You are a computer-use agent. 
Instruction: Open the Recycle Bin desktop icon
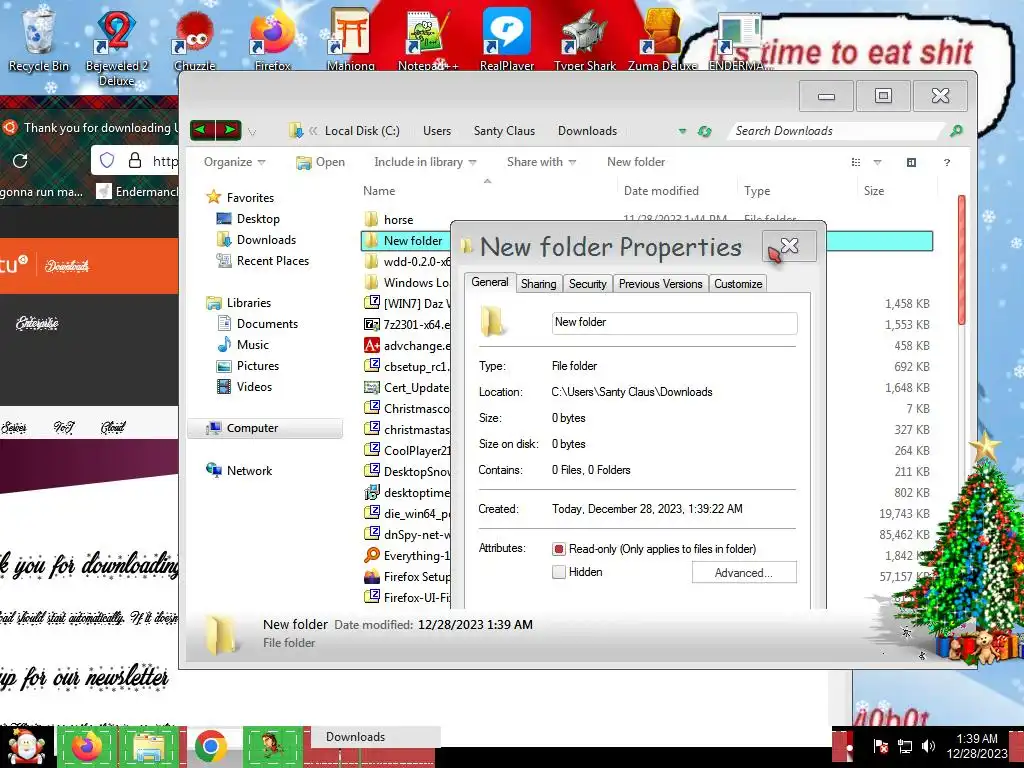38,39
